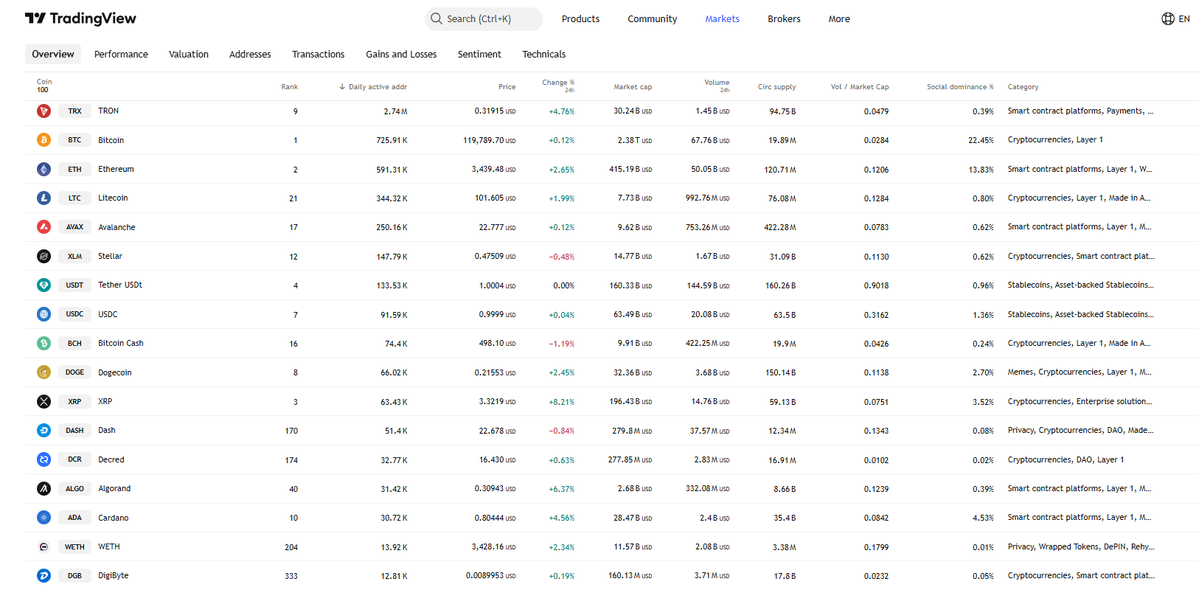Screen dimensions: 1199x590
Task: Click the Bitcoin Cash coin icon
Action: tap(44, 343)
